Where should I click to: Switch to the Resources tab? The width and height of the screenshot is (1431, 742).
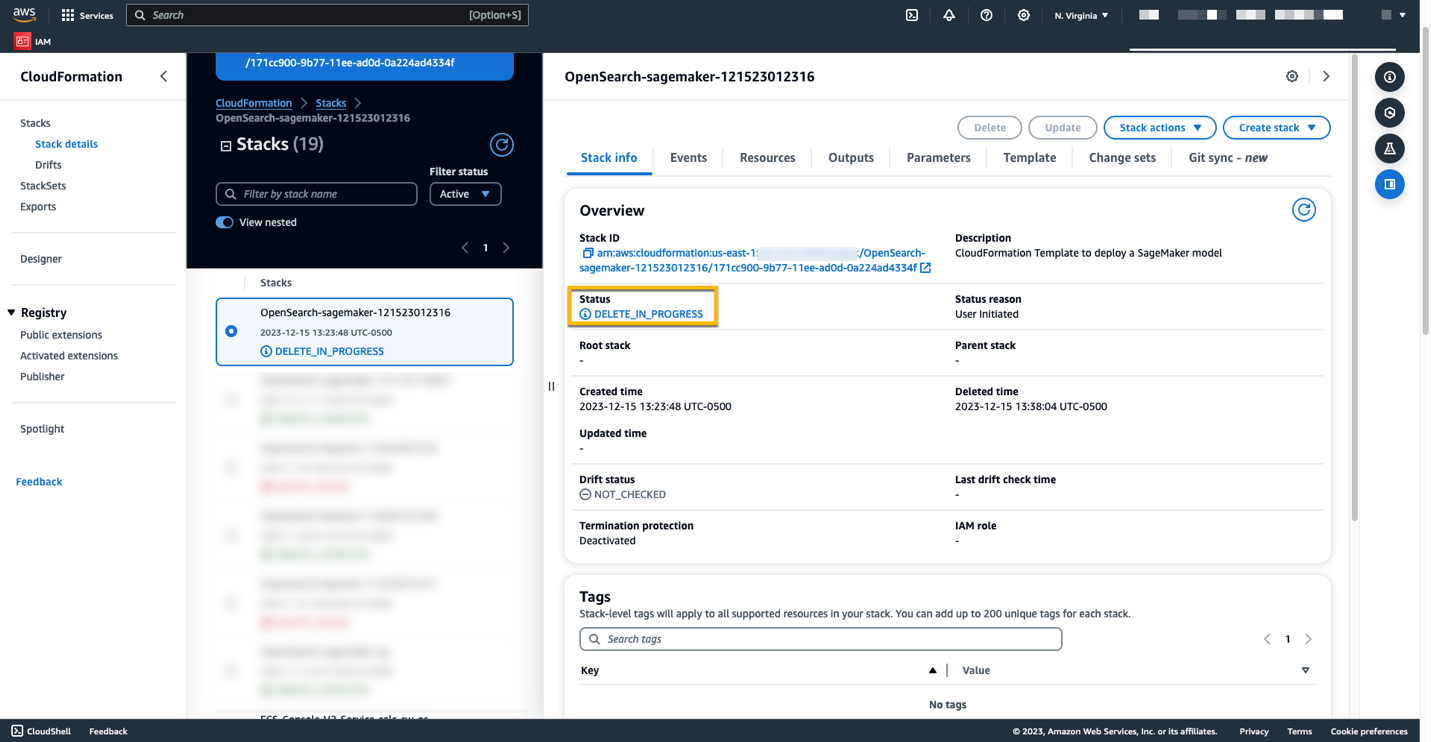pyautogui.click(x=767, y=158)
